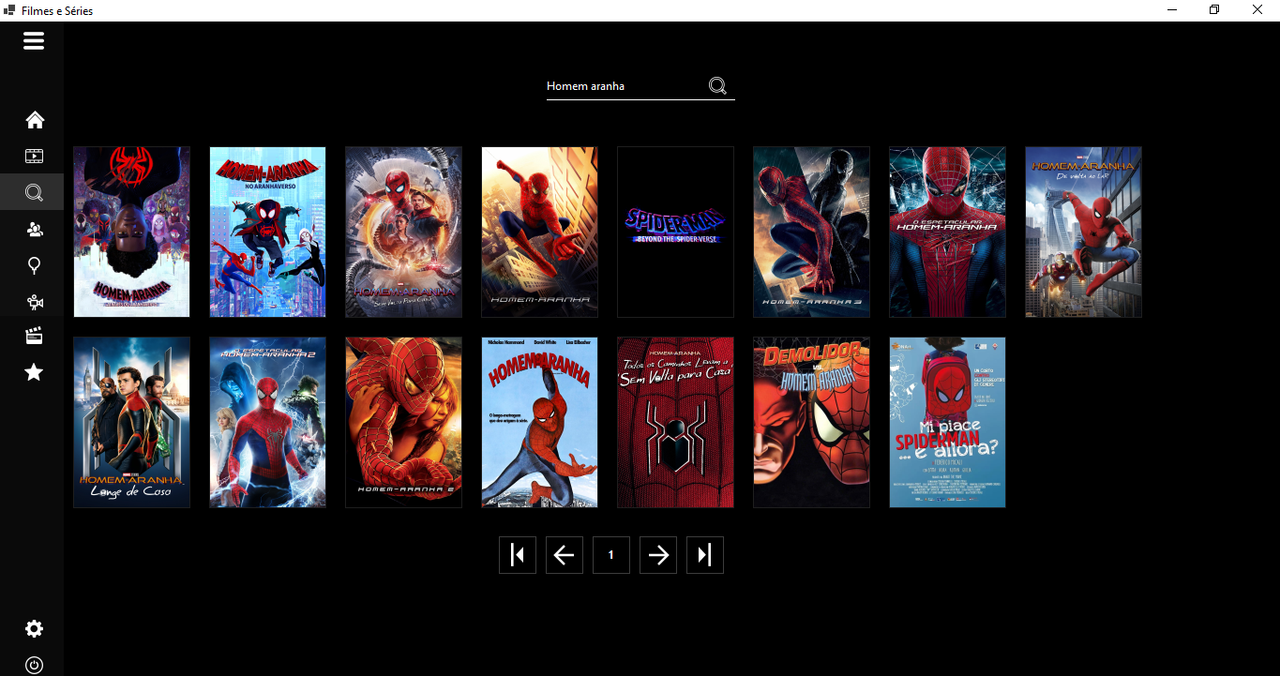Screen dimensions: 1280x676
Task: Select the sidebar search icon
Action: 34,193
